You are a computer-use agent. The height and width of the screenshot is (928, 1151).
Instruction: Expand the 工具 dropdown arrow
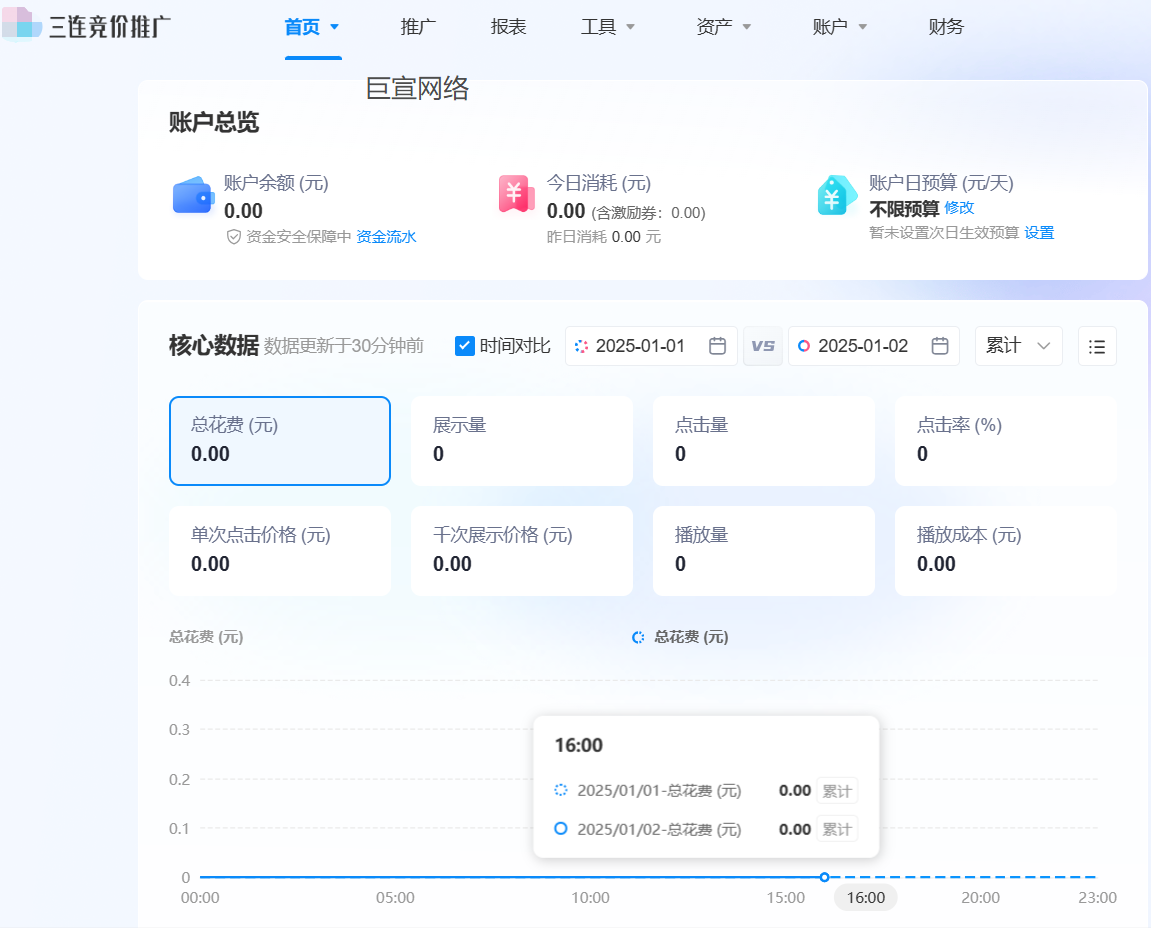click(630, 27)
